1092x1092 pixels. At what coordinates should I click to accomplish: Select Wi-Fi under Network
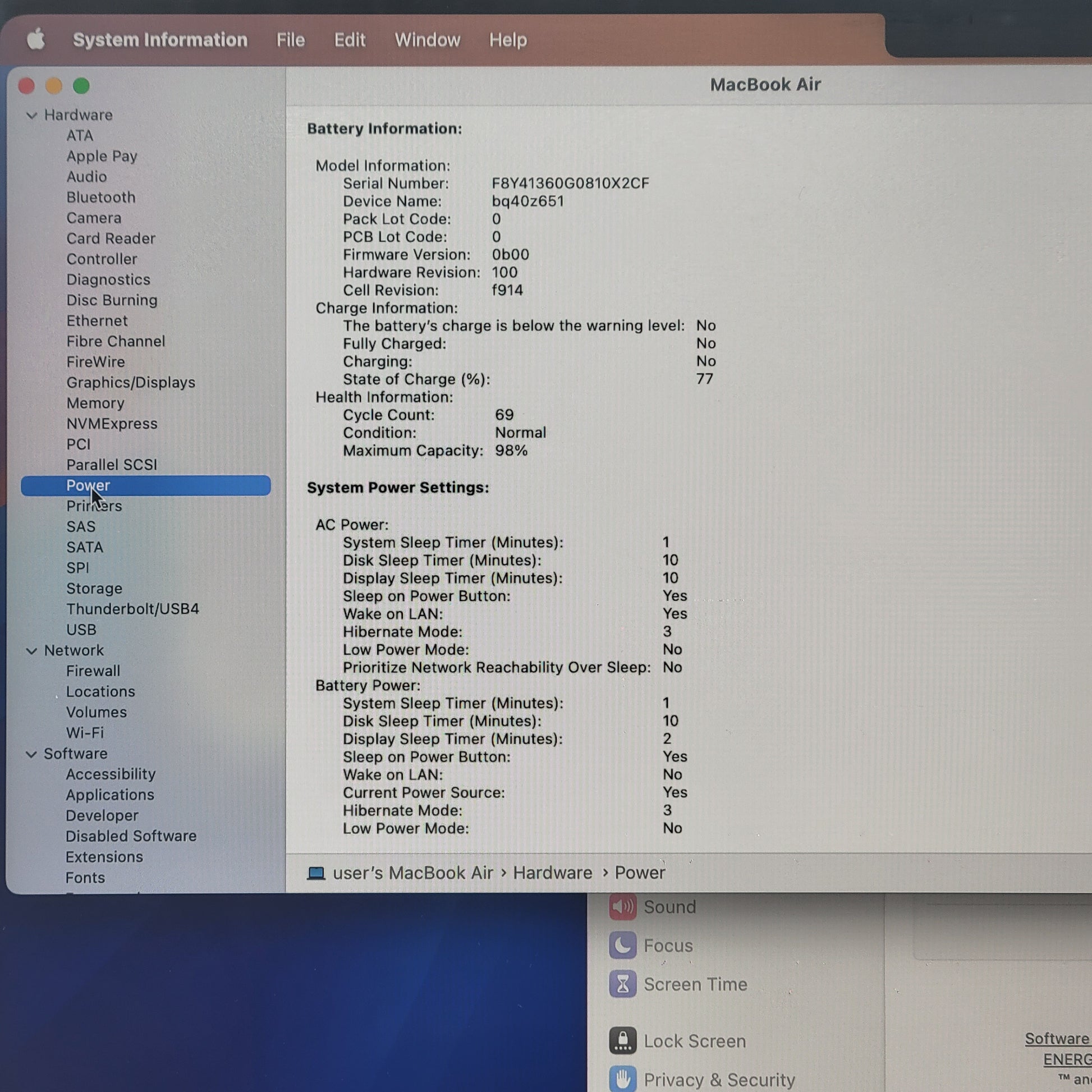coord(85,732)
